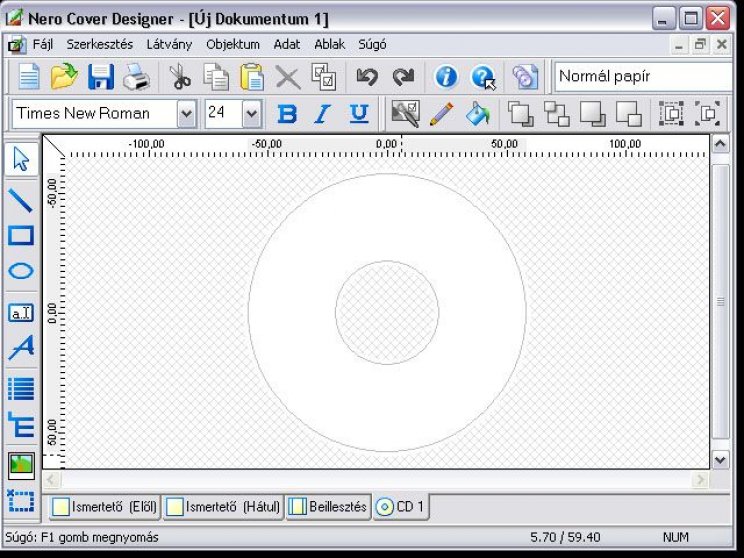Click the overlapping-squares icon next to bring-to-front
This screenshot has width=744, height=558.
coord(556,114)
